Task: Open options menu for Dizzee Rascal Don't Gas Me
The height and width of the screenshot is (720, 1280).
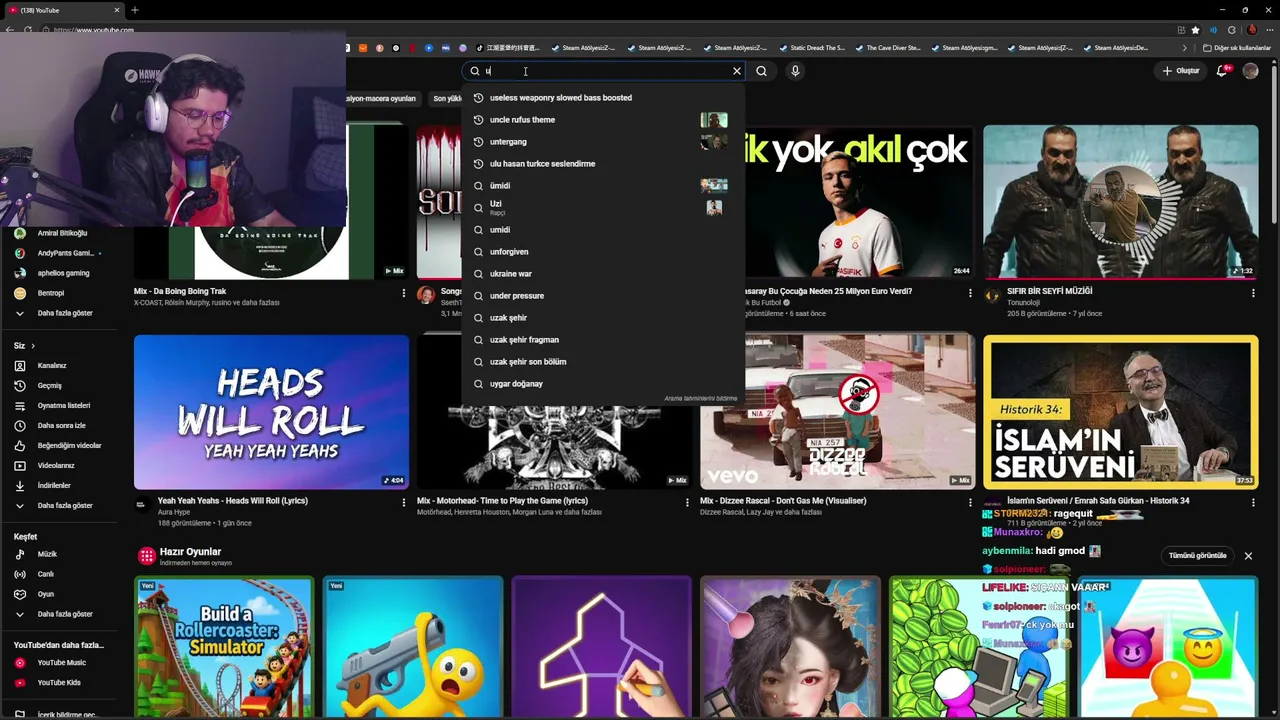Action: (970, 502)
